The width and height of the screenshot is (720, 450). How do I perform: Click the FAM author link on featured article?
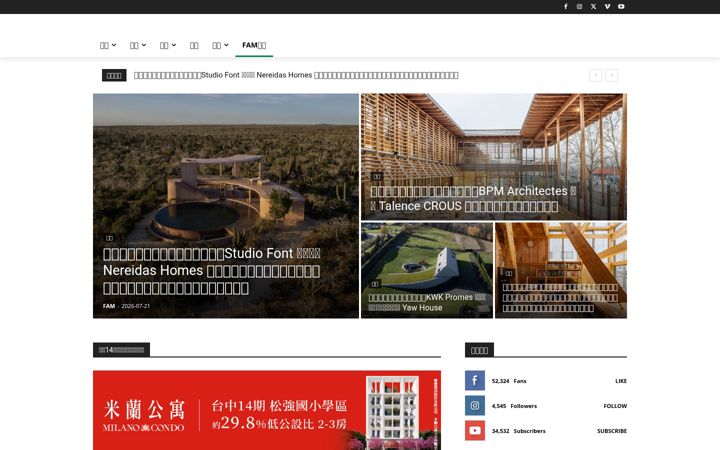109,306
